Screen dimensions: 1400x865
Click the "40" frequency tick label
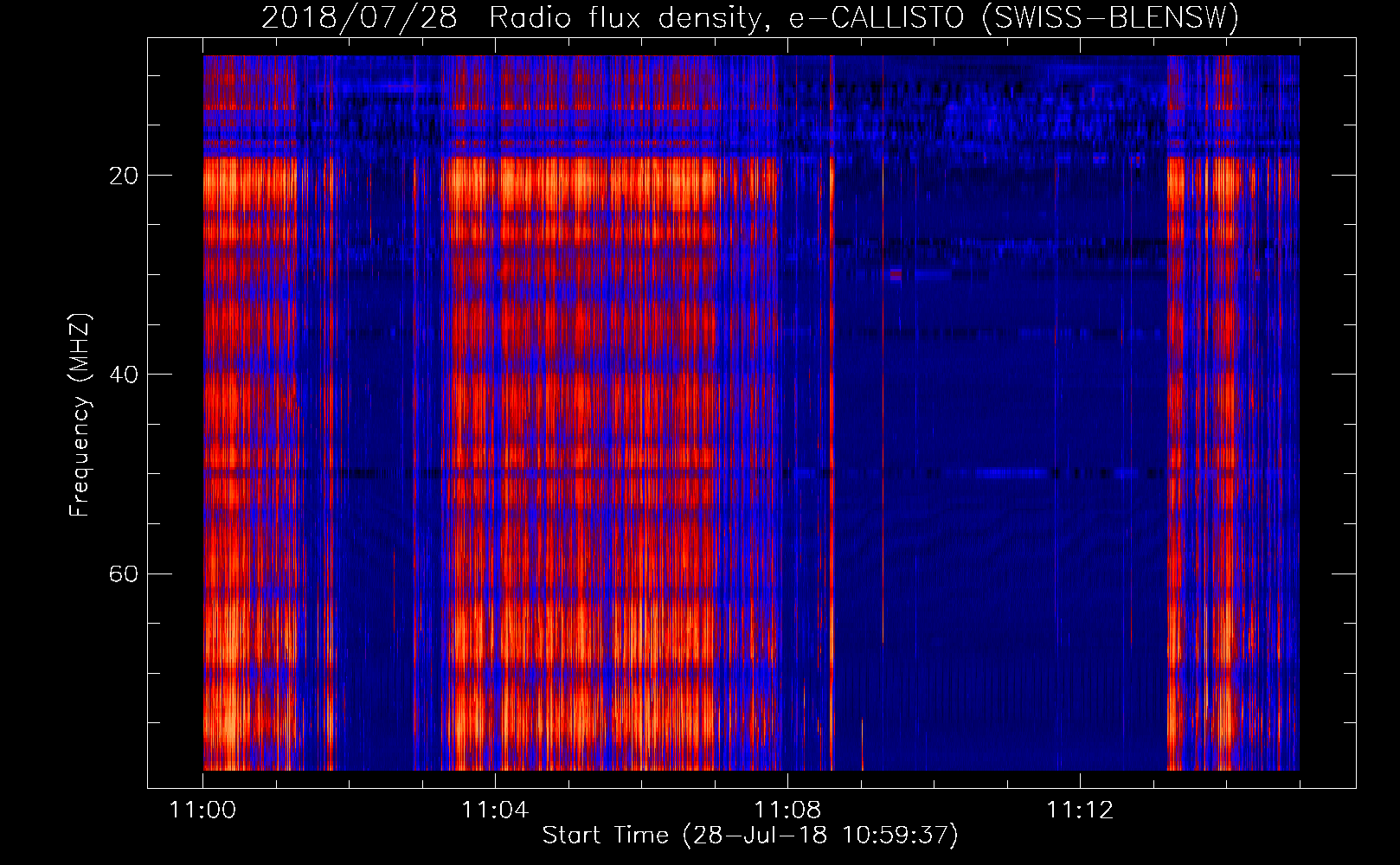pyautogui.click(x=124, y=375)
